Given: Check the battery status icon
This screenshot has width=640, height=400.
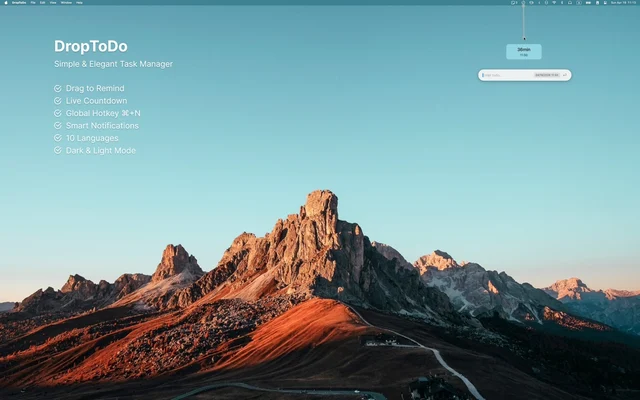Looking at the screenshot, I should point(588,2).
